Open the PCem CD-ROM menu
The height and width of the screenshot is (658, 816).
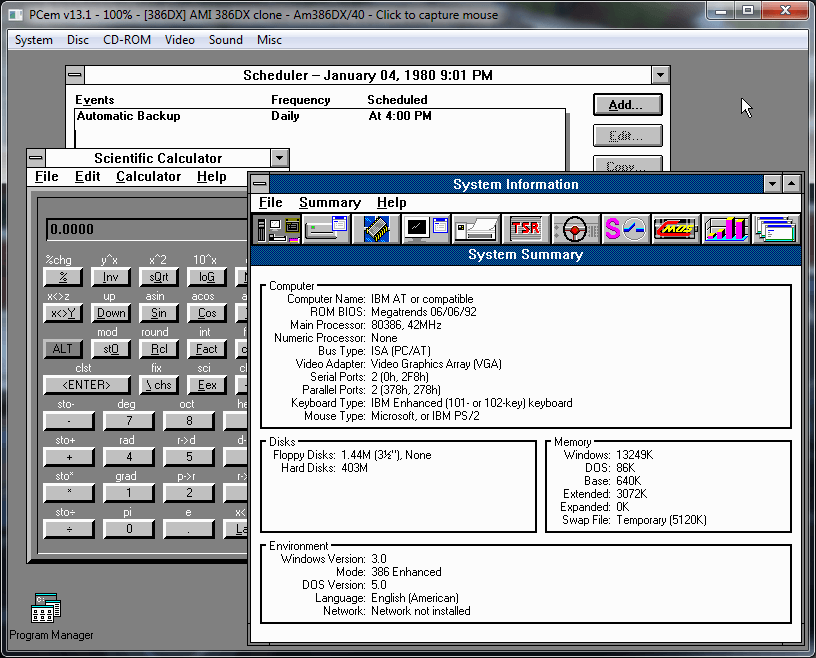coord(127,40)
